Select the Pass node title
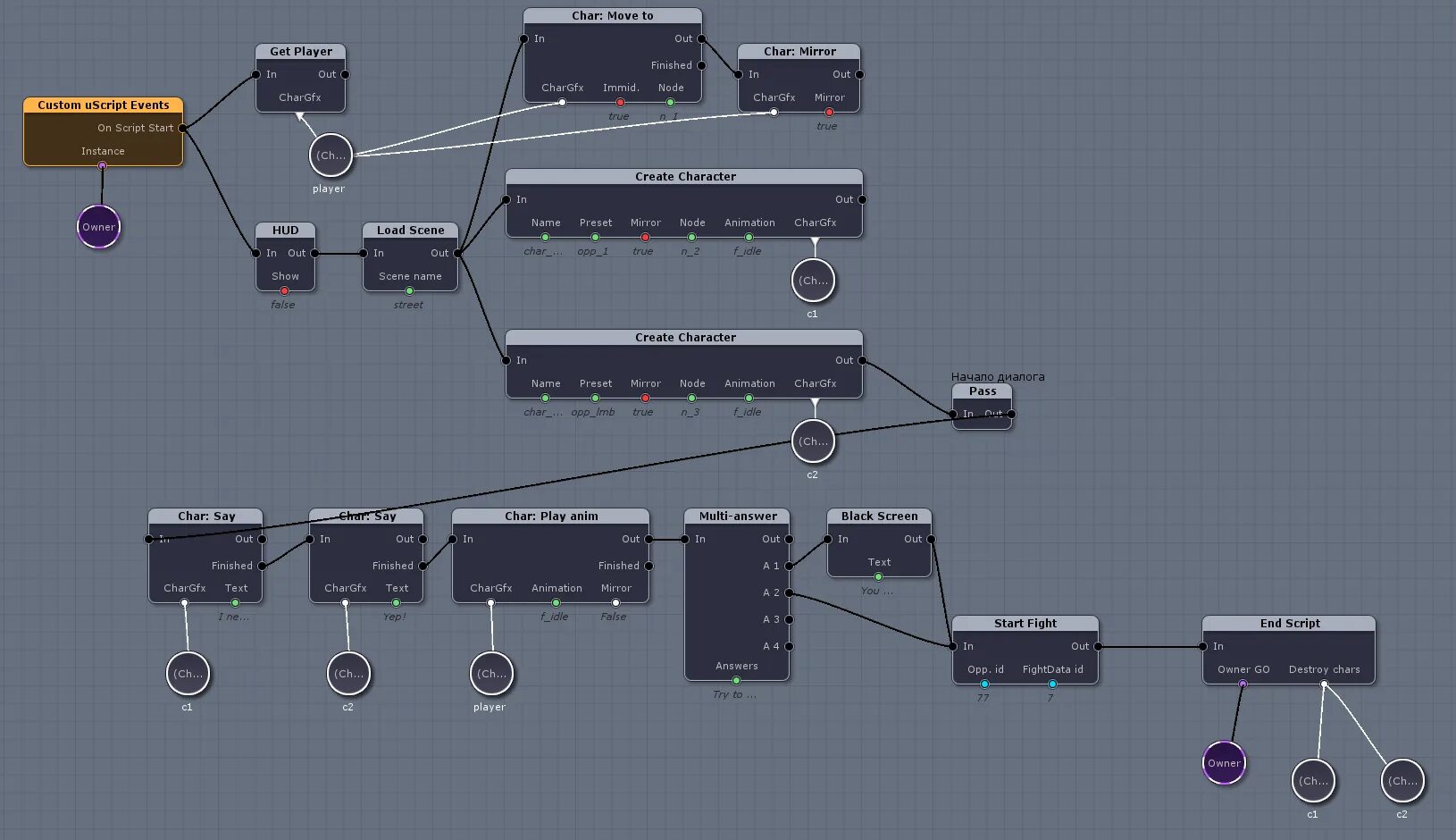Screen dimensions: 1456x840 click(x=983, y=391)
